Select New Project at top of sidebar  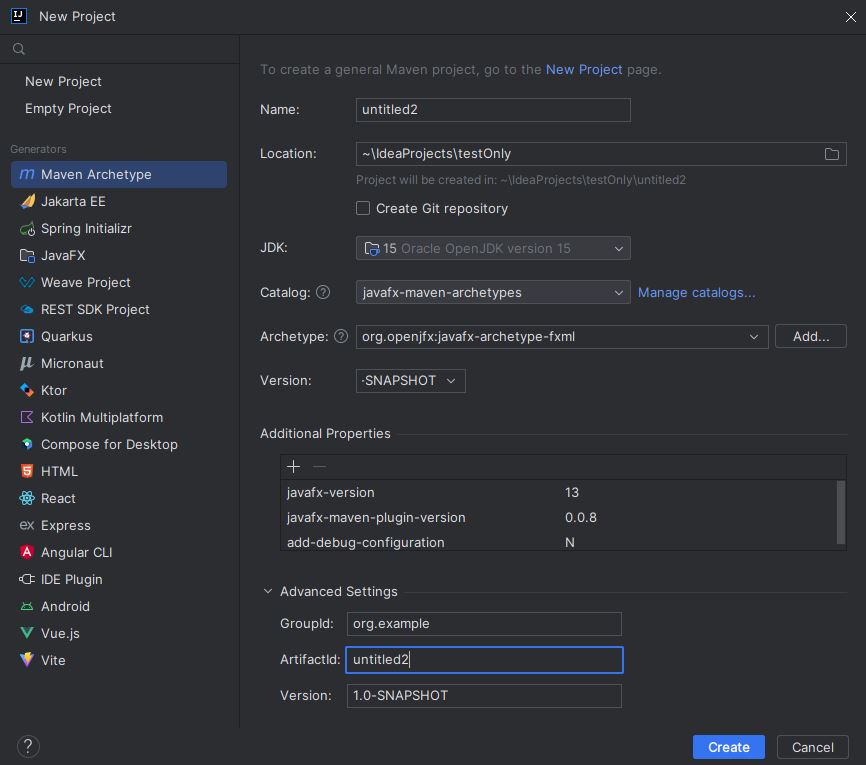coord(62,81)
